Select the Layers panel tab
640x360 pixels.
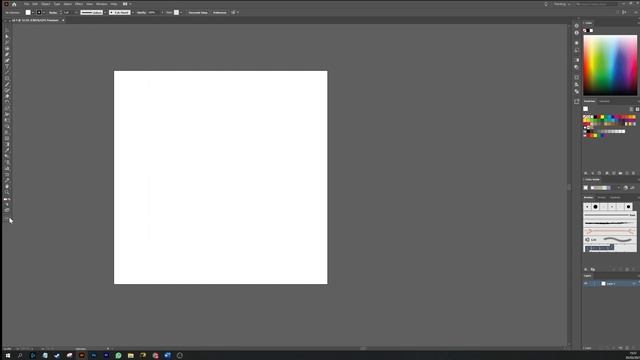pos(588,276)
